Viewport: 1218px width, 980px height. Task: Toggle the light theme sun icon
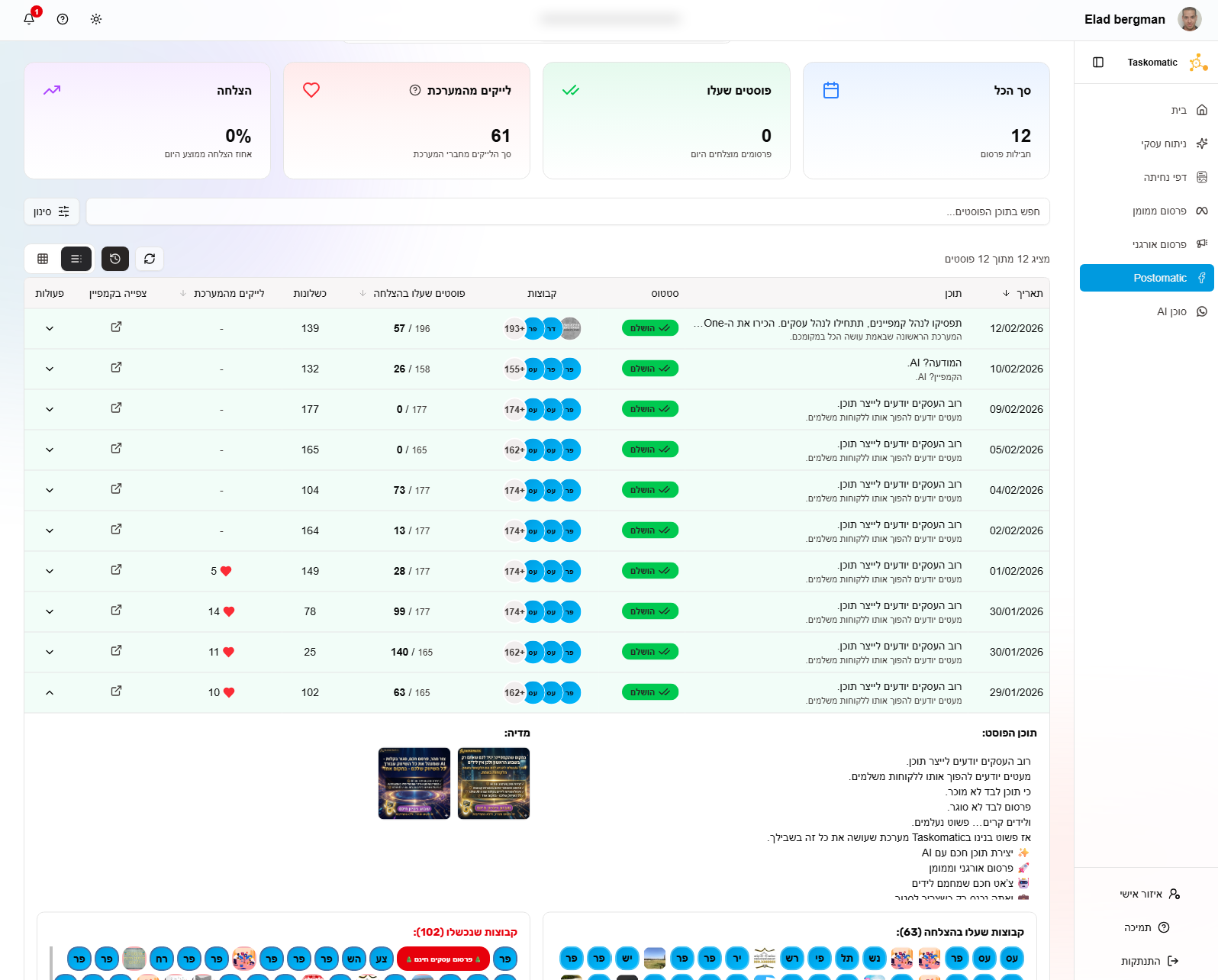(x=96, y=19)
